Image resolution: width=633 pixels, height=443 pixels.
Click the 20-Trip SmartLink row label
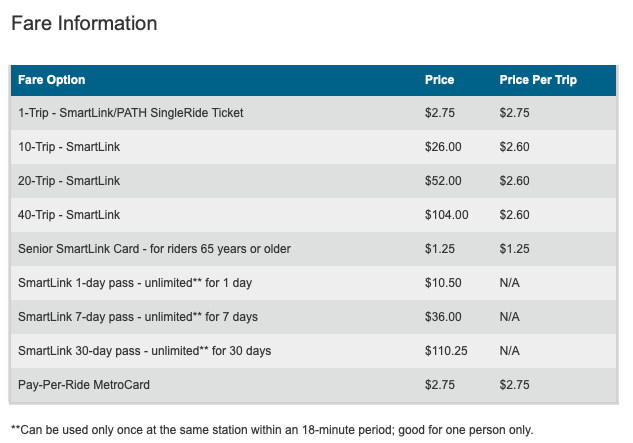click(x=69, y=181)
